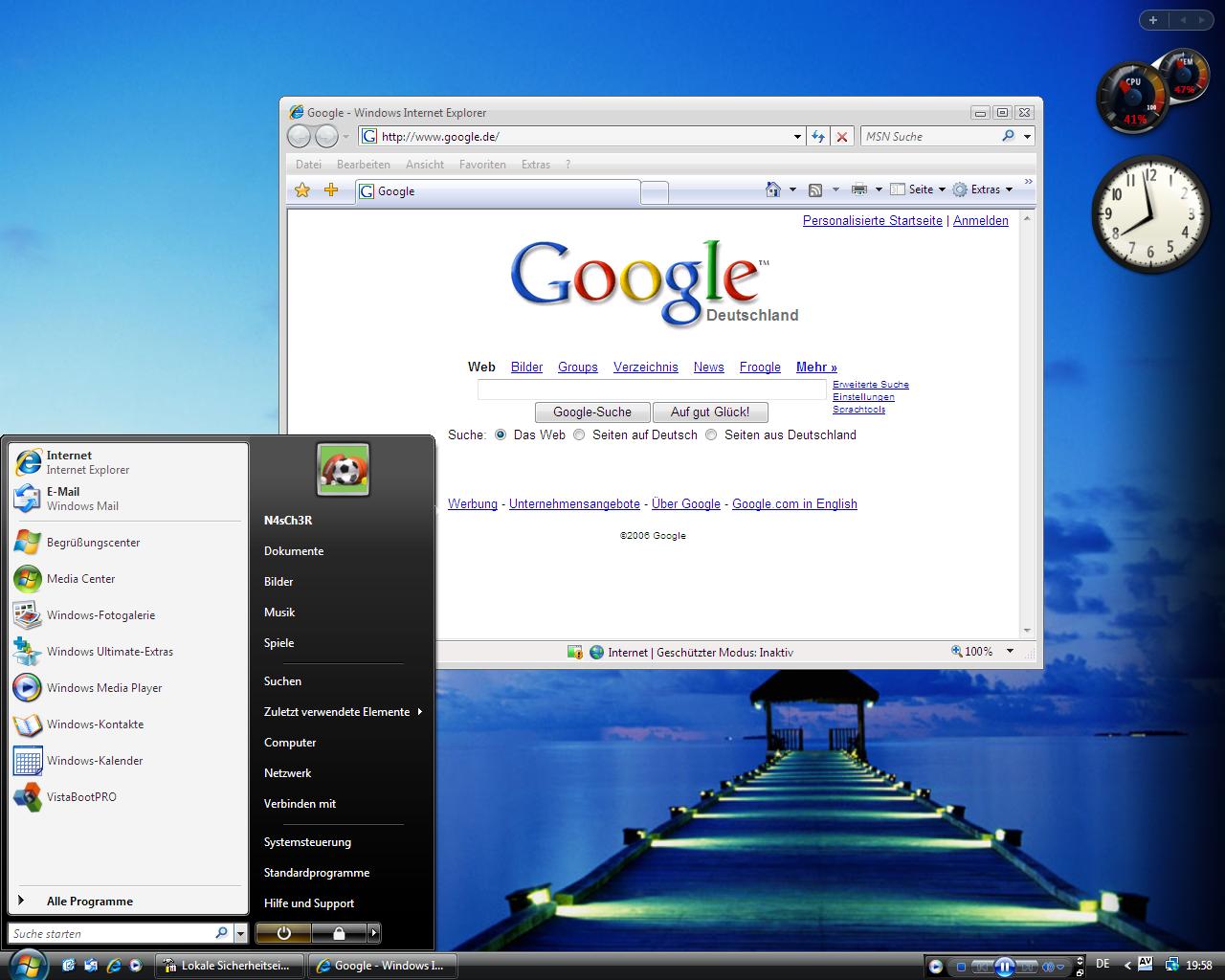Click the red Stop loading icon
The height and width of the screenshot is (980, 1225).
(x=842, y=137)
